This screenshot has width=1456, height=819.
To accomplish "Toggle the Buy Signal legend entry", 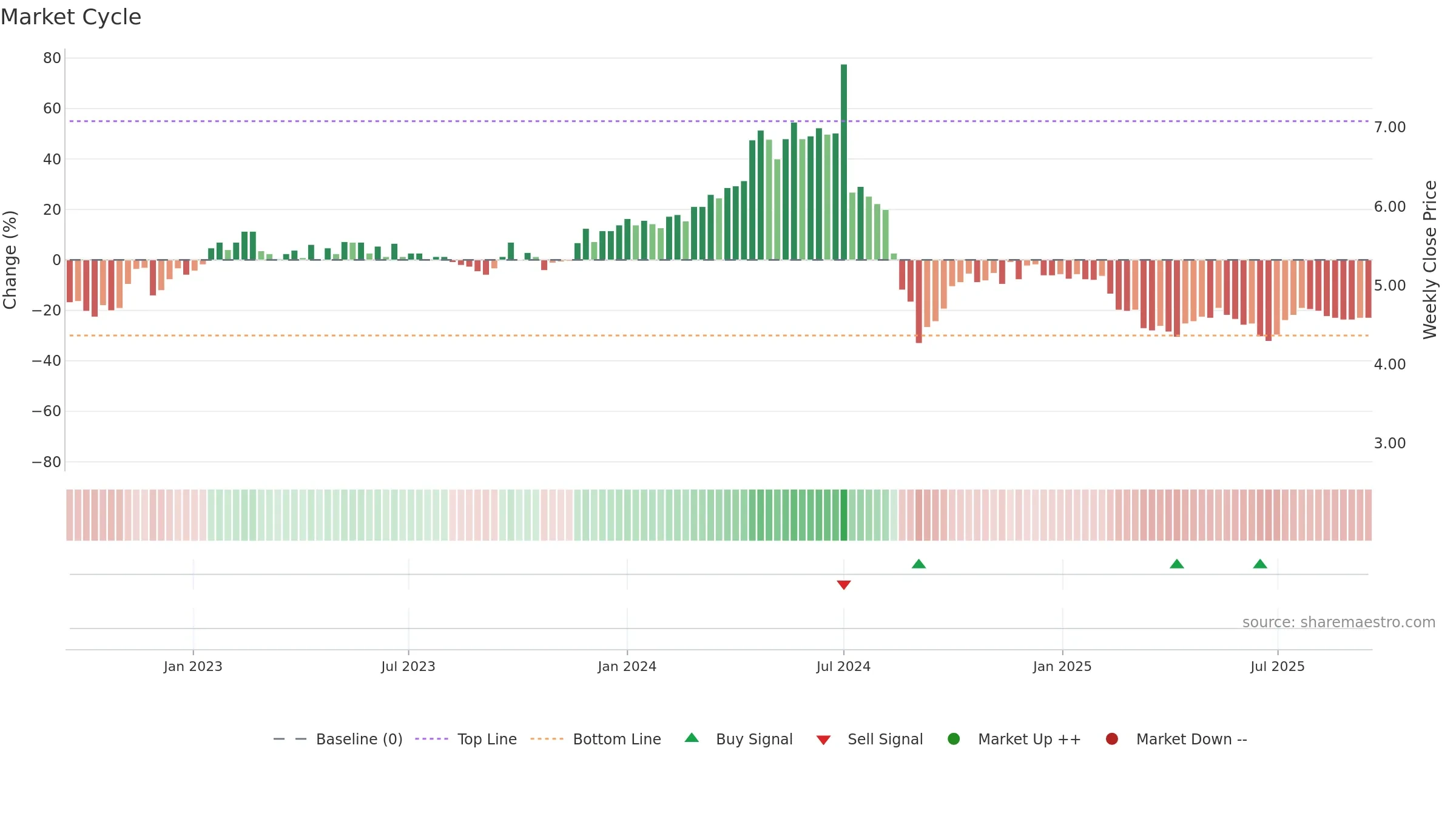I will 738,739.
